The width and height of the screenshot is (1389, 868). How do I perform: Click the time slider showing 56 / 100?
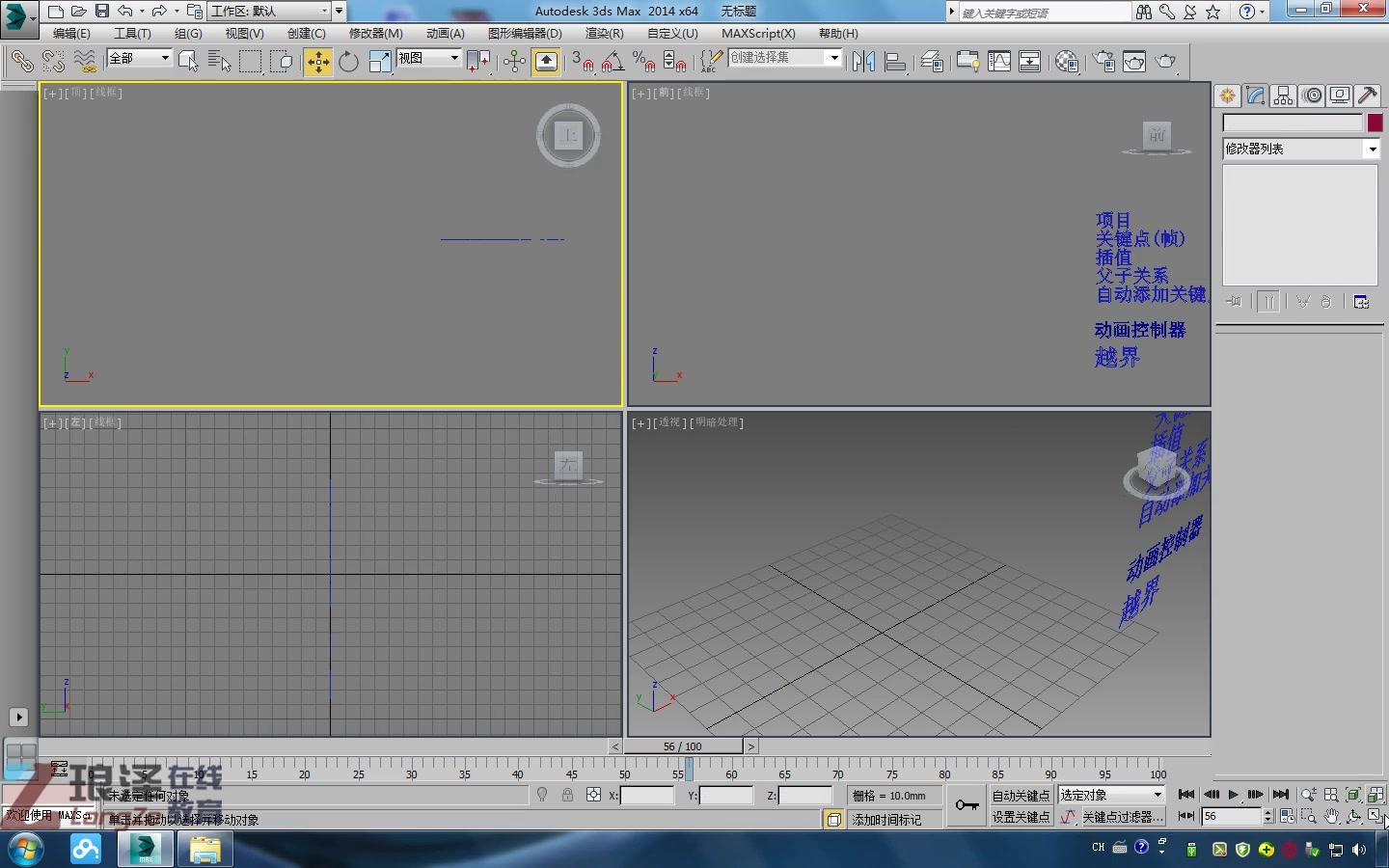(x=683, y=746)
